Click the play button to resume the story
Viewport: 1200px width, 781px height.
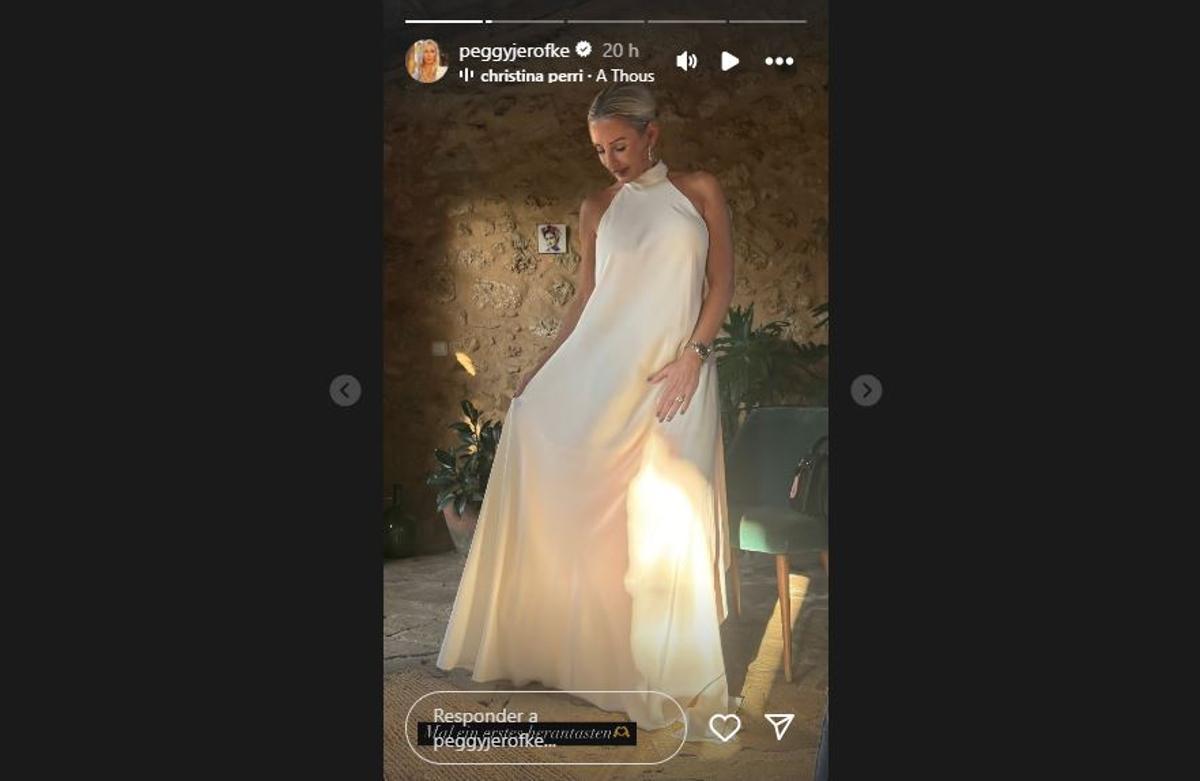coord(730,61)
